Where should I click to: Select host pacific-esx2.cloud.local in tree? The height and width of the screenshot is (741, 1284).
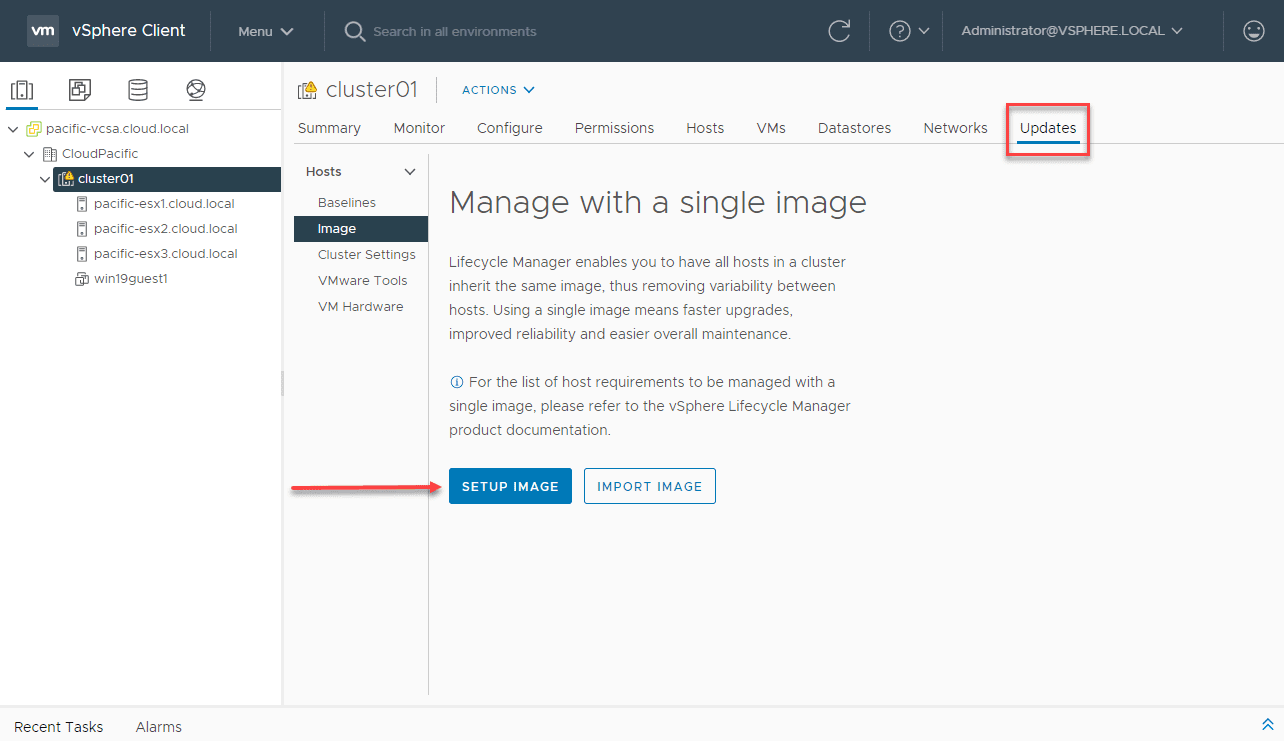tap(165, 229)
